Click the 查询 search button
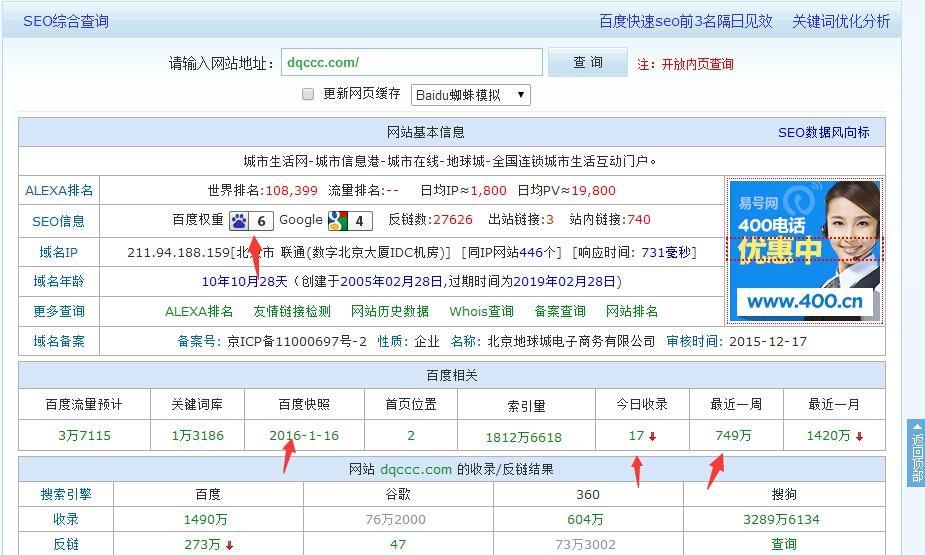The image size is (925, 555). pos(588,63)
